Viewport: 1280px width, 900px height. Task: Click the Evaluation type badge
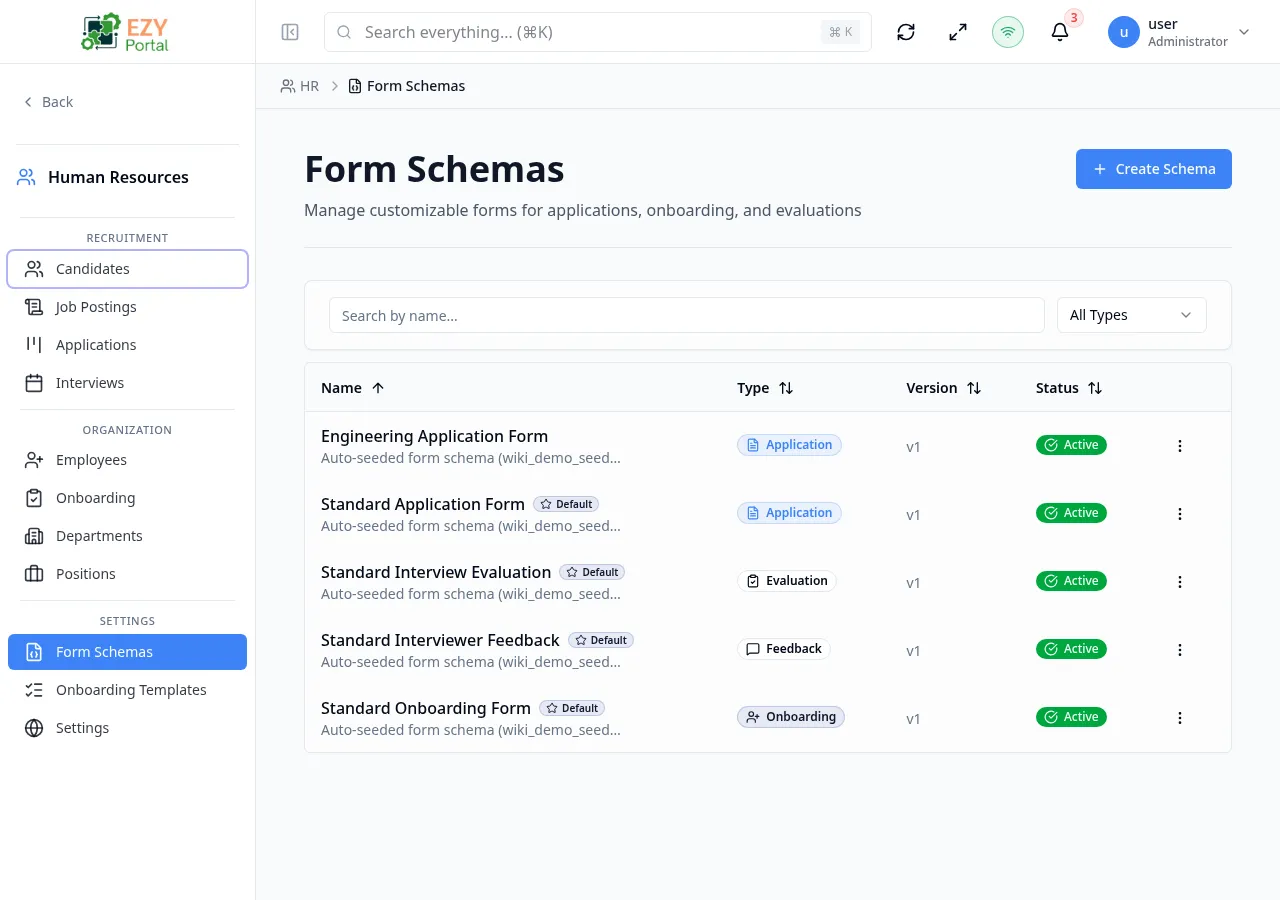(787, 581)
